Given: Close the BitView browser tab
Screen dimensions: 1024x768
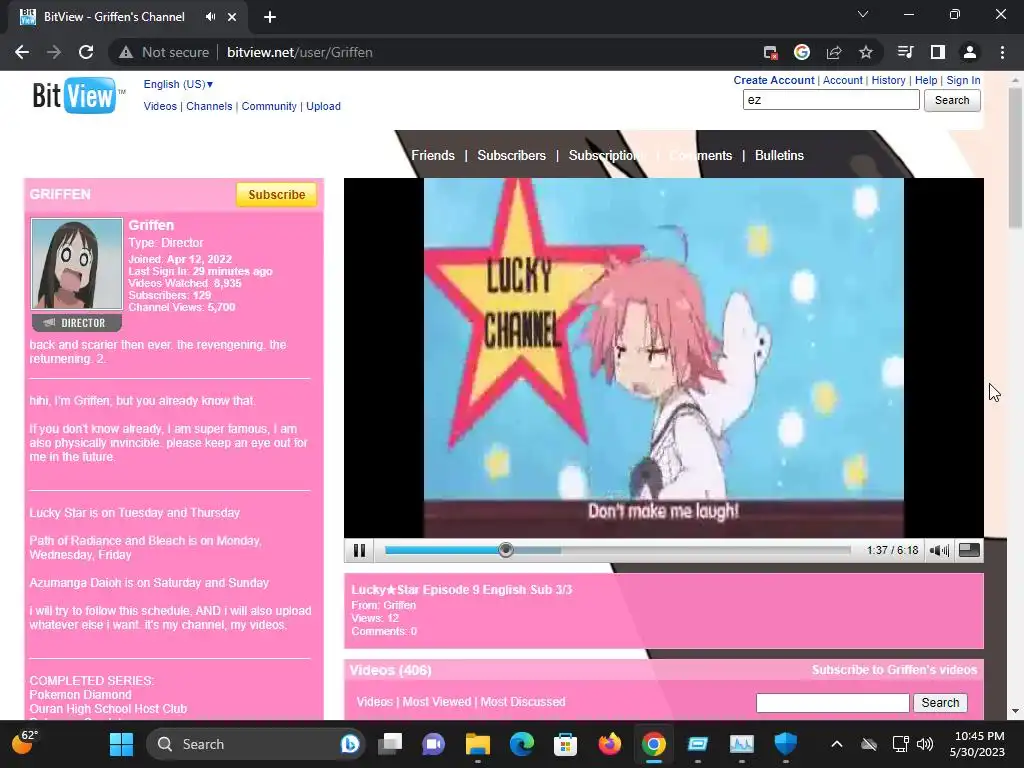Looking at the screenshot, I should tap(232, 17).
